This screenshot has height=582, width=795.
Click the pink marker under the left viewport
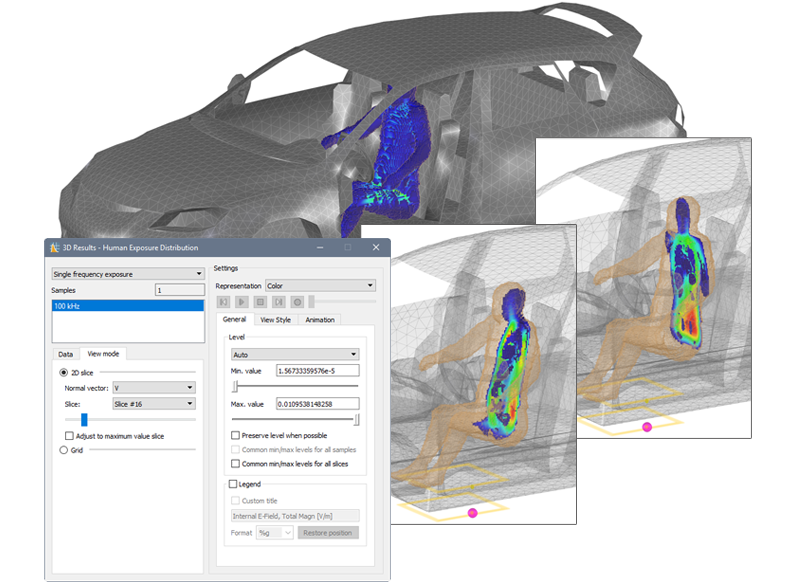coord(473,512)
